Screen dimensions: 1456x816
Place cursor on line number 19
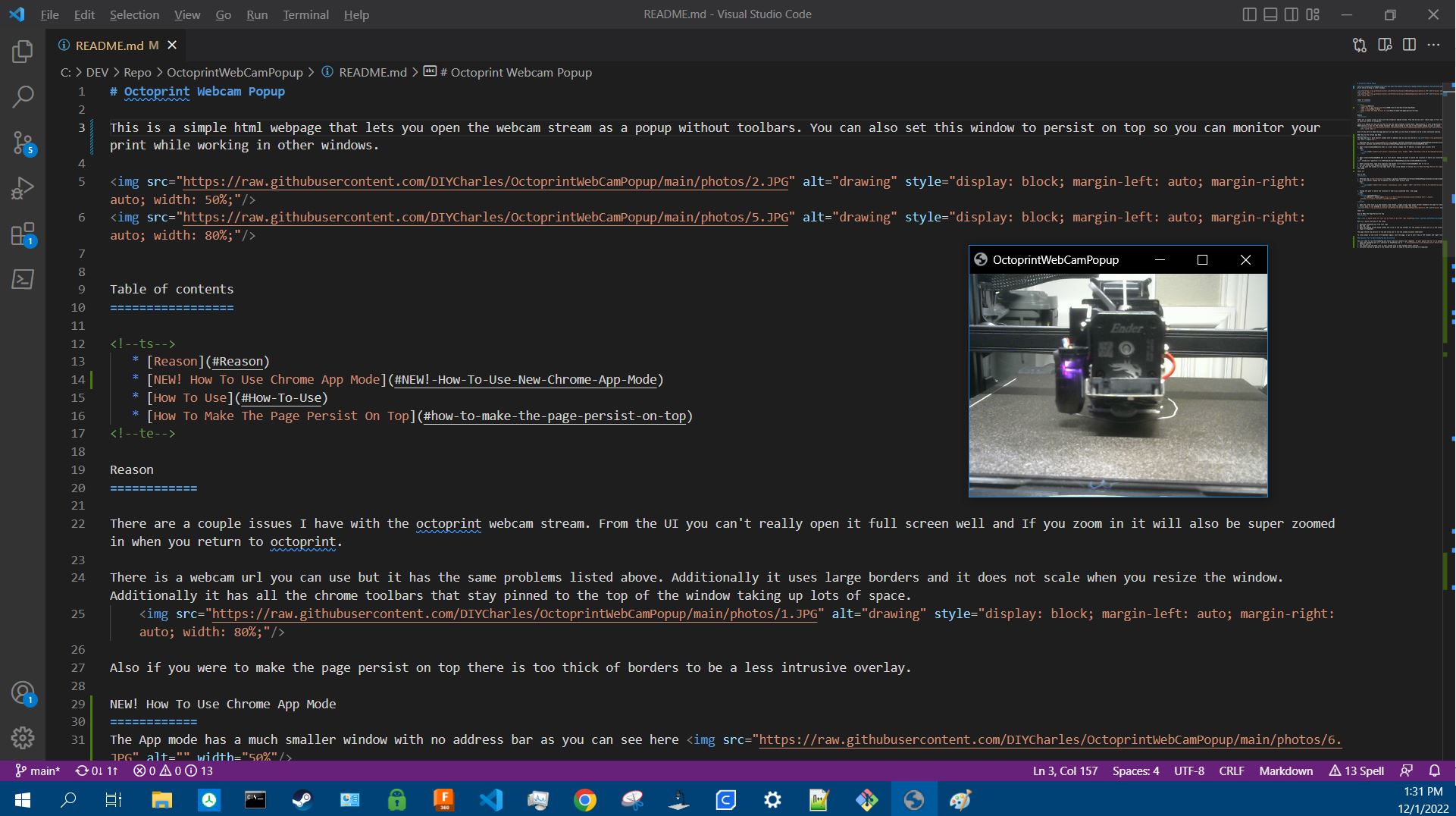click(x=78, y=470)
